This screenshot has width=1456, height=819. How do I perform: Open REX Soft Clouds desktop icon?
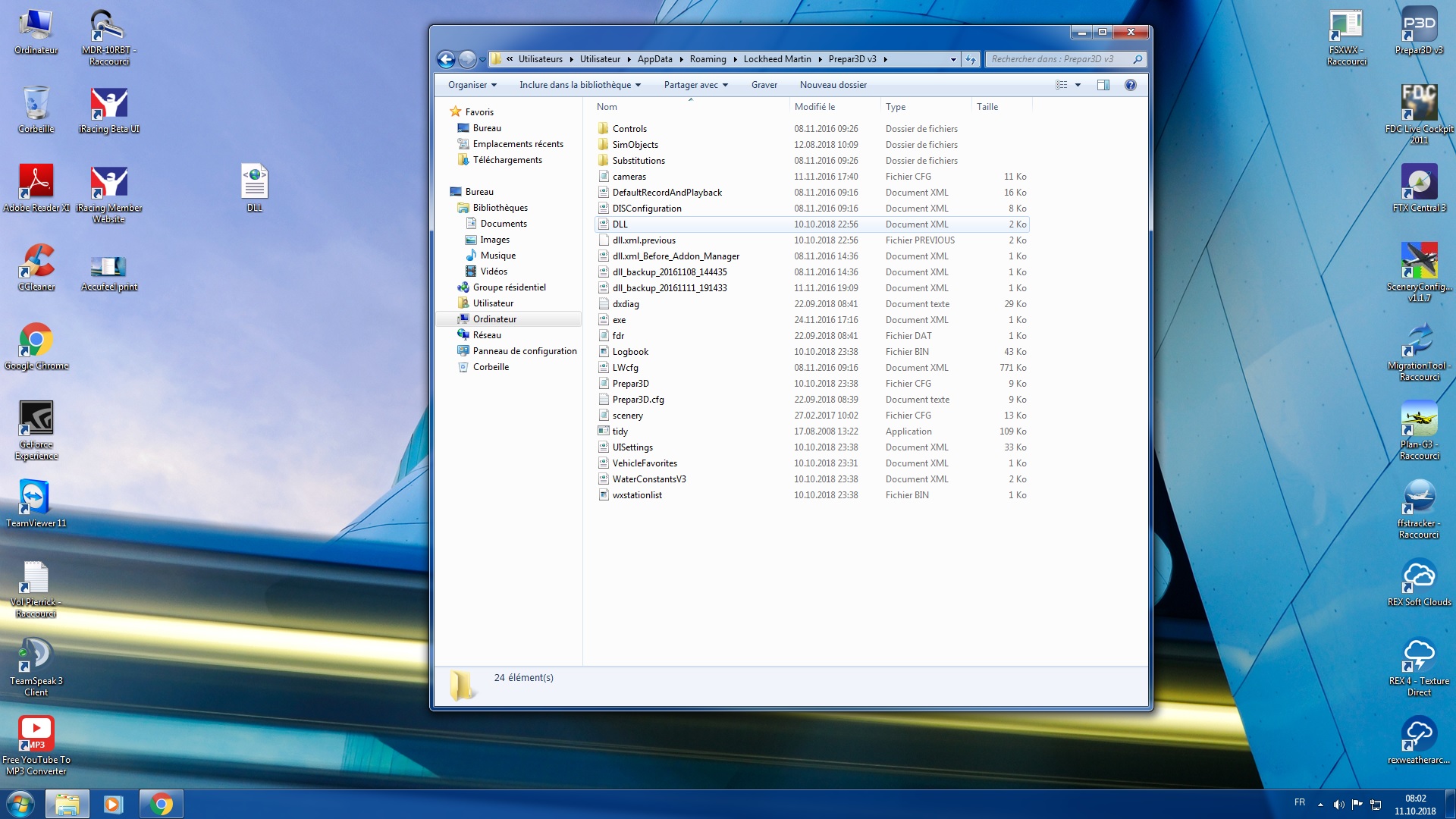point(1419,582)
